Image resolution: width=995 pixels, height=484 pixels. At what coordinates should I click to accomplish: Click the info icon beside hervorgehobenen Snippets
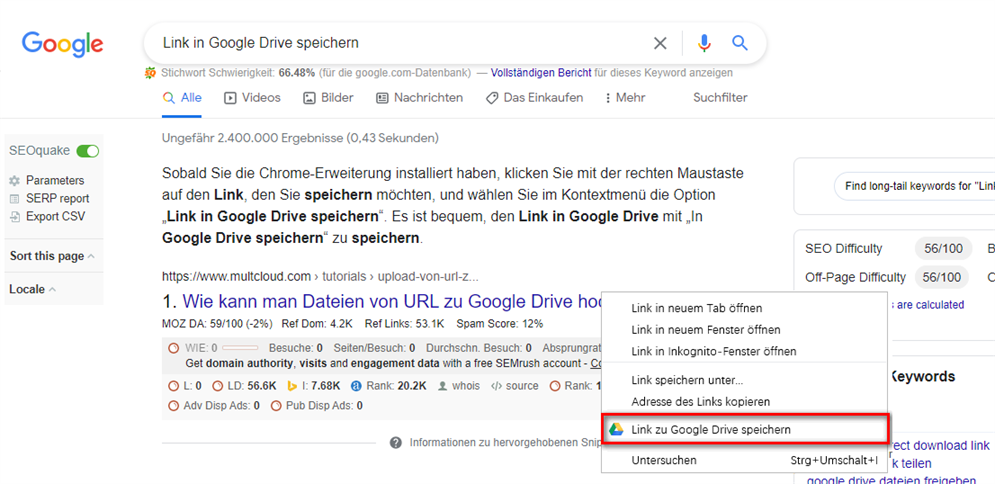396,442
